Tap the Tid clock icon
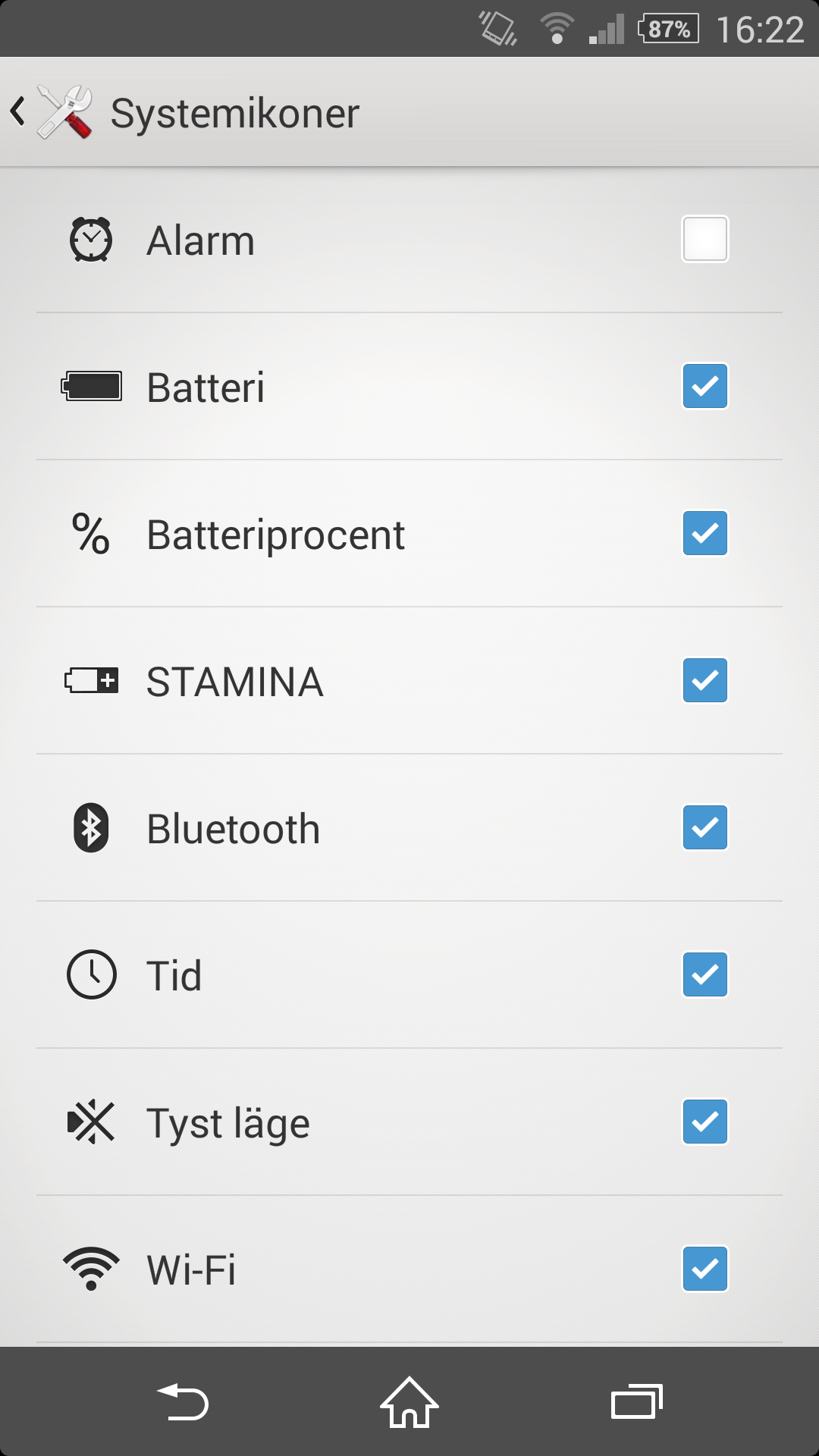The image size is (819, 1456). tap(92, 974)
